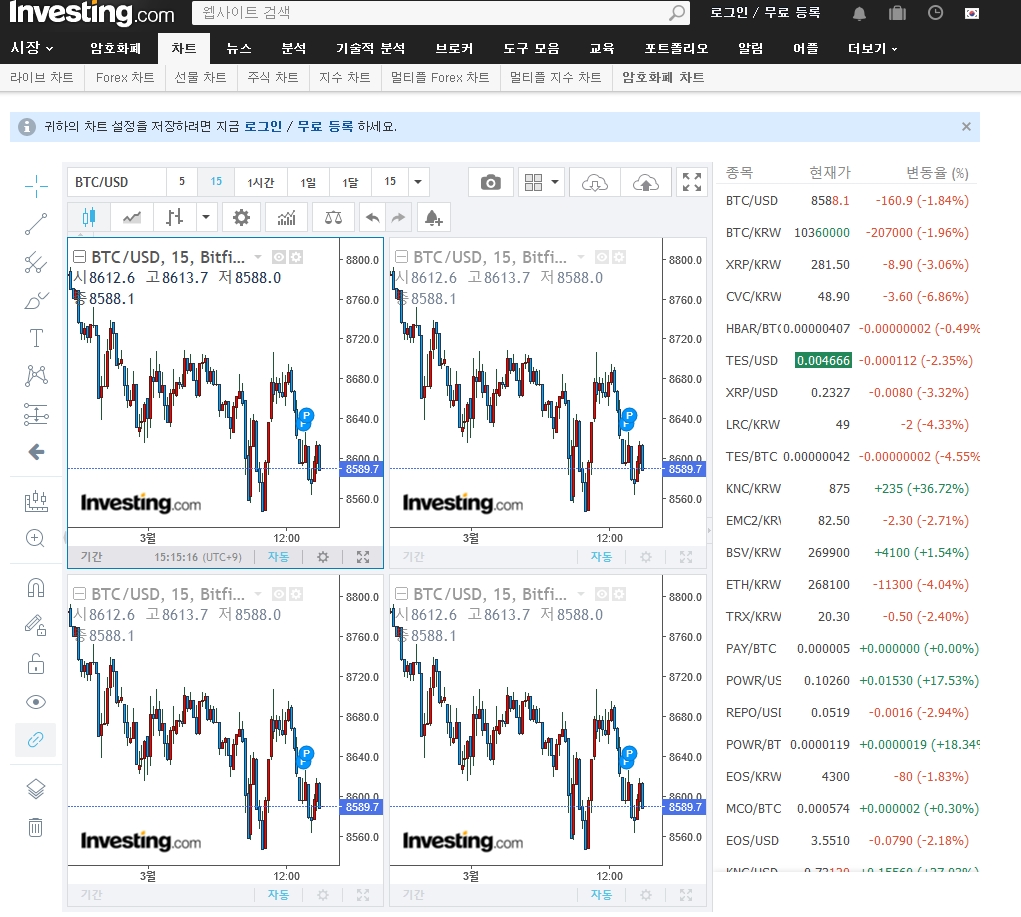The height and width of the screenshot is (917, 1021).
Task: Click the 로그인 link in banner
Action: 263,126
